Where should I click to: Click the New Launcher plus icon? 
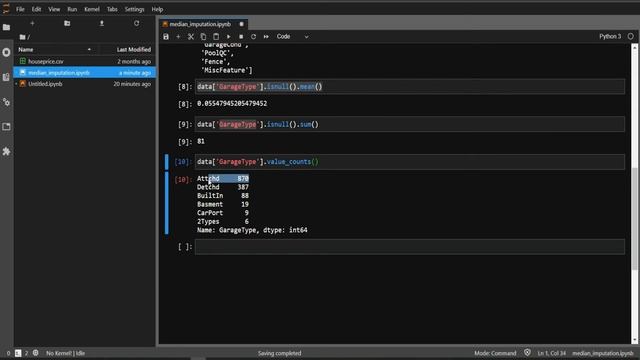click(32, 24)
